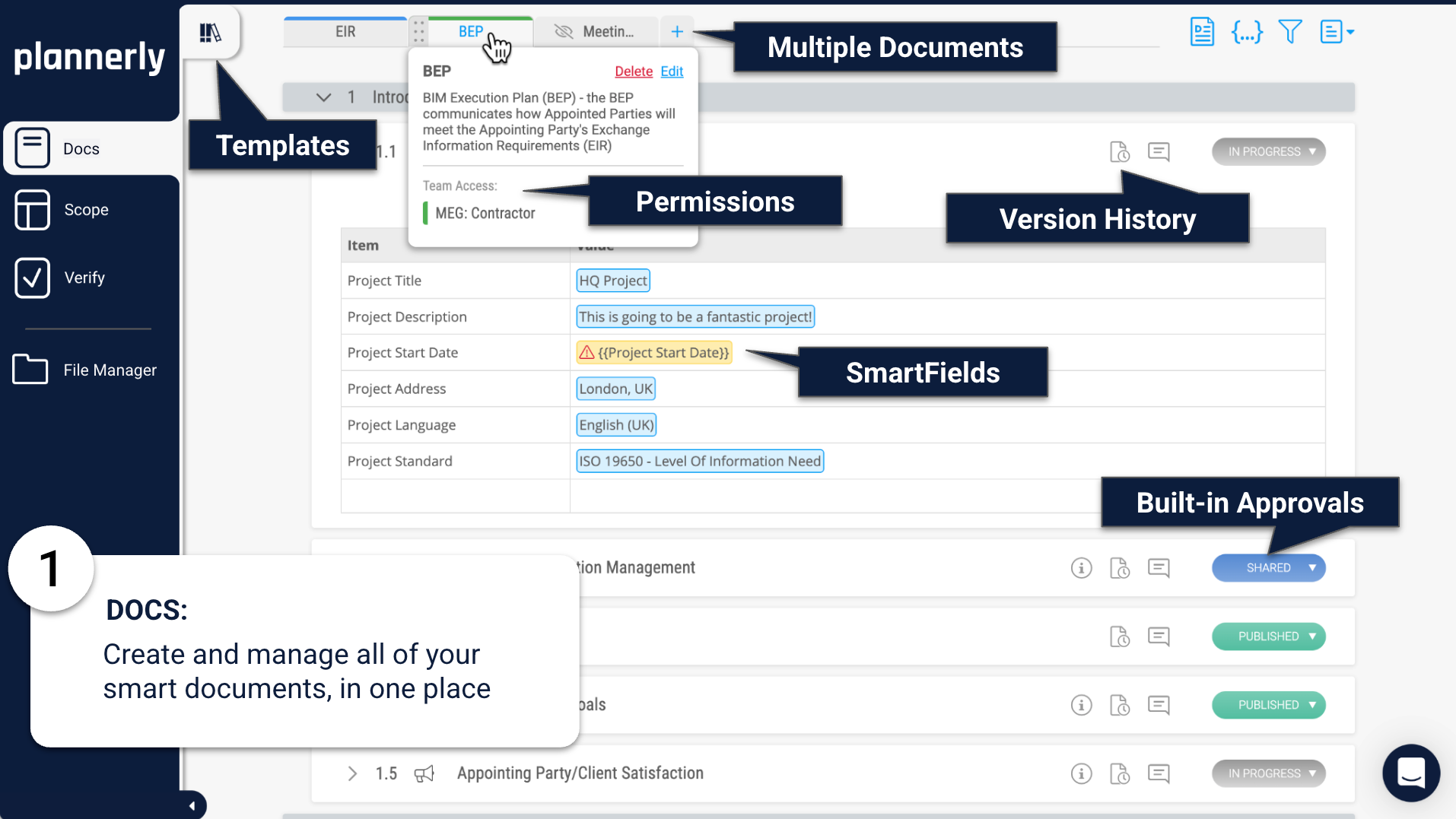Viewport: 1456px width, 819px height.
Task: Open the Templates library icon
Action: [x=210, y=33]
